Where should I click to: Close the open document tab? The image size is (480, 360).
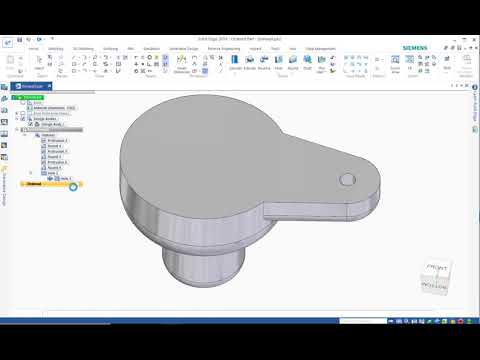[x=49, y=86]
